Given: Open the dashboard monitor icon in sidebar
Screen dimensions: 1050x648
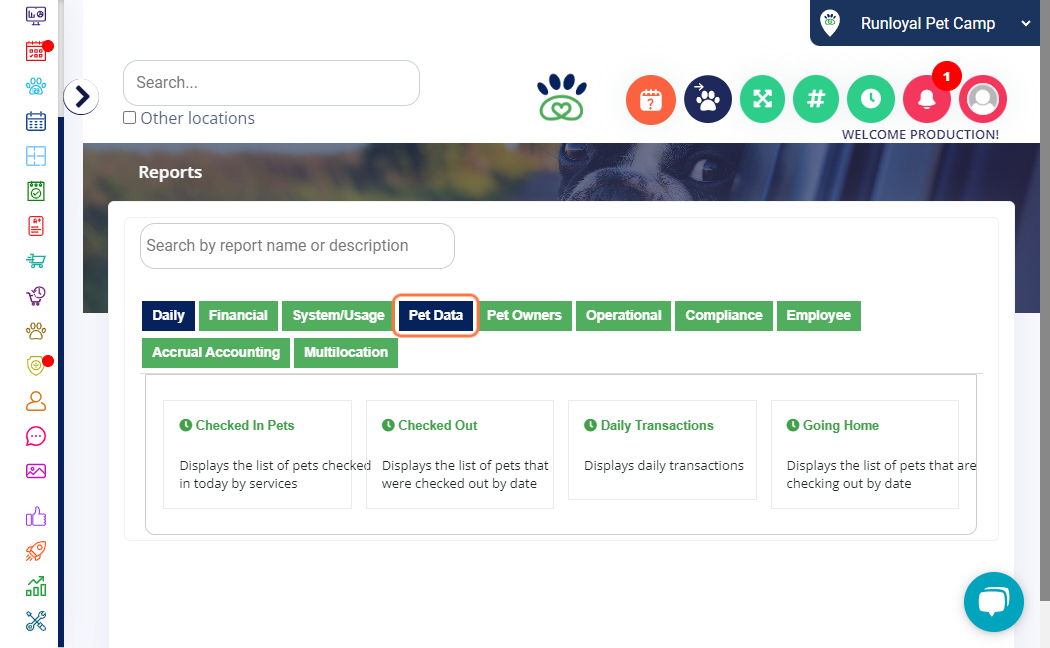Looking at the screenshot, I should click(x=35, y=15).
